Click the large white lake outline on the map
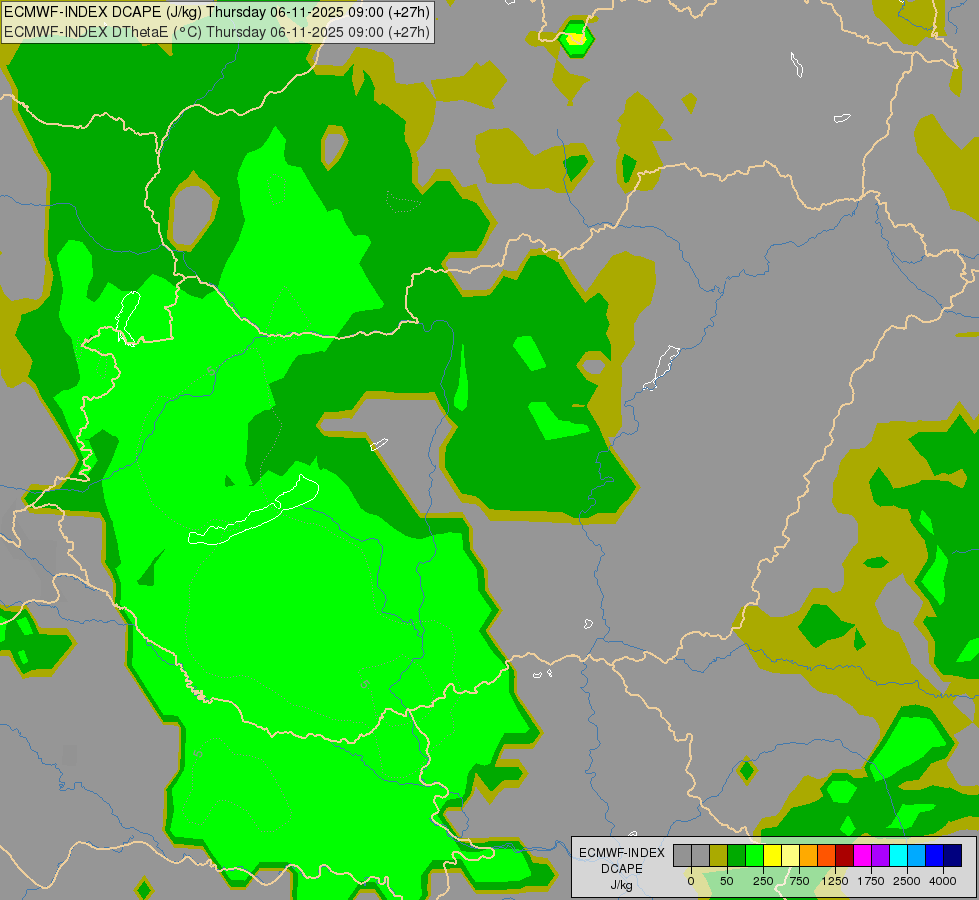 coord(254,511)
